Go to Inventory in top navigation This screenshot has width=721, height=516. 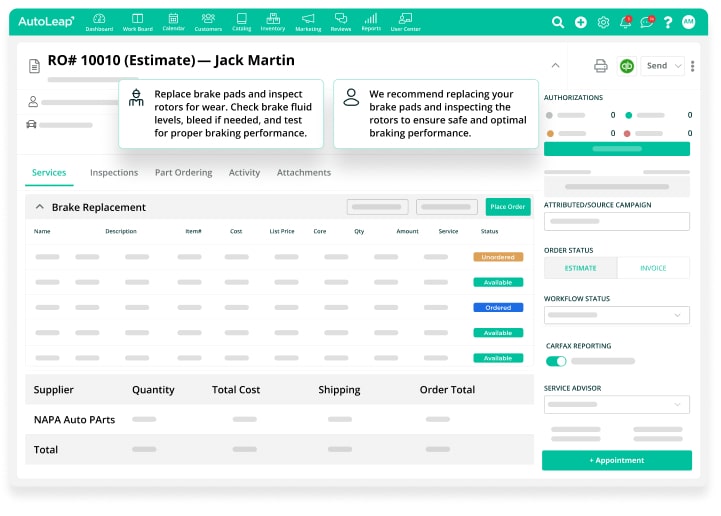273,21
